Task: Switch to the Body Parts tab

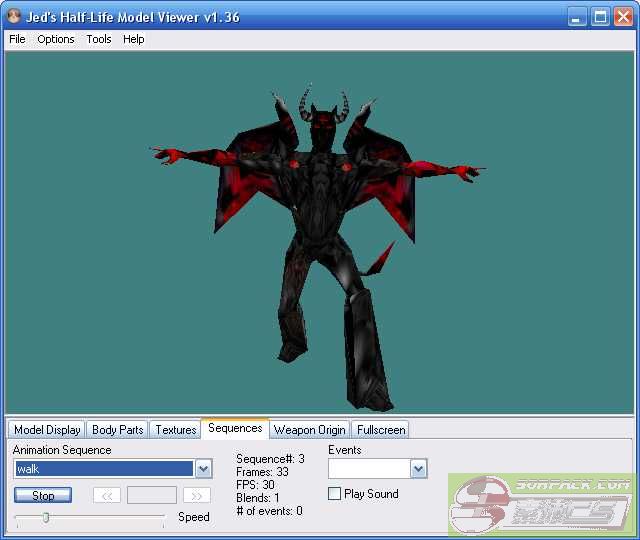Action: coord(117,430)
